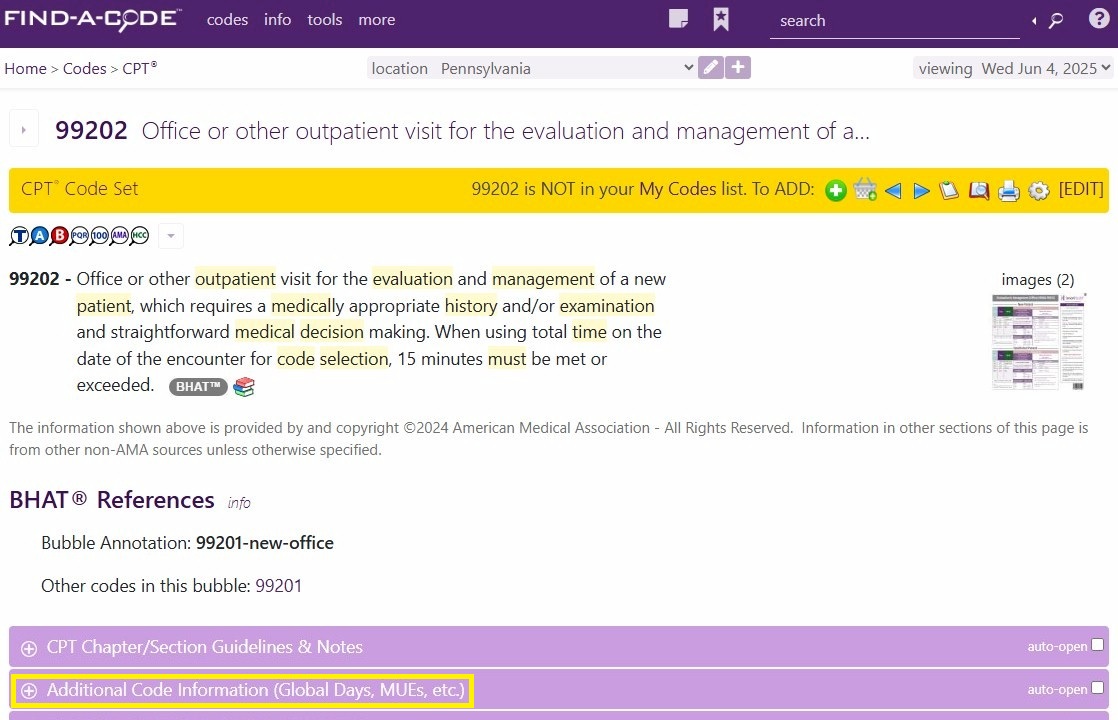Click the highlighted term 'examination'
Image resolution: width=1118 pixels, height=720 pixels.
(607, 306)
